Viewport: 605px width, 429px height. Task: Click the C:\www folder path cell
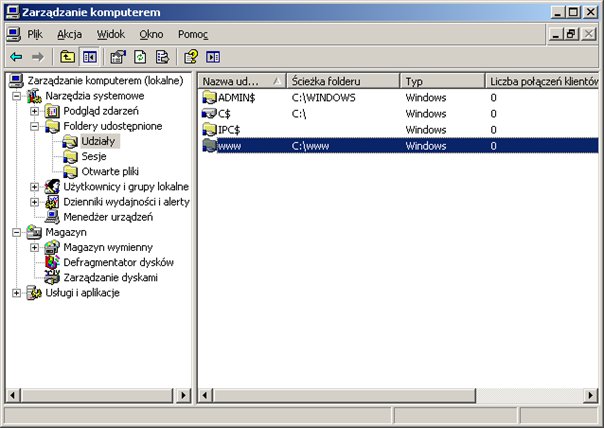(311, 146)
